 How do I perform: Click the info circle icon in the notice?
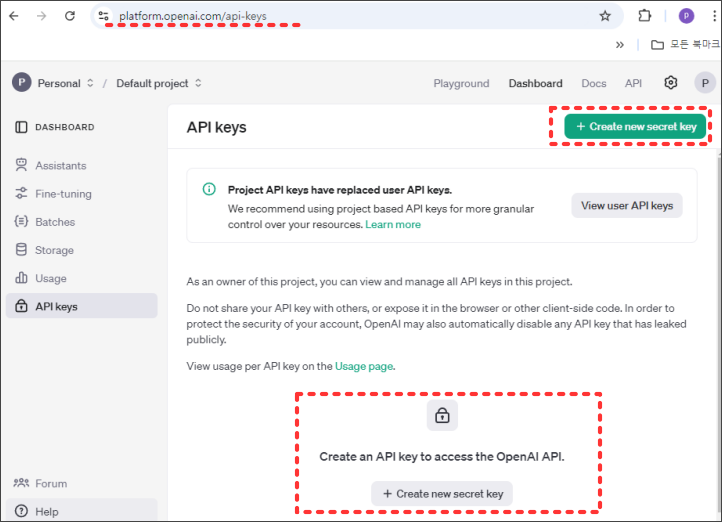[x=209, y=189]
